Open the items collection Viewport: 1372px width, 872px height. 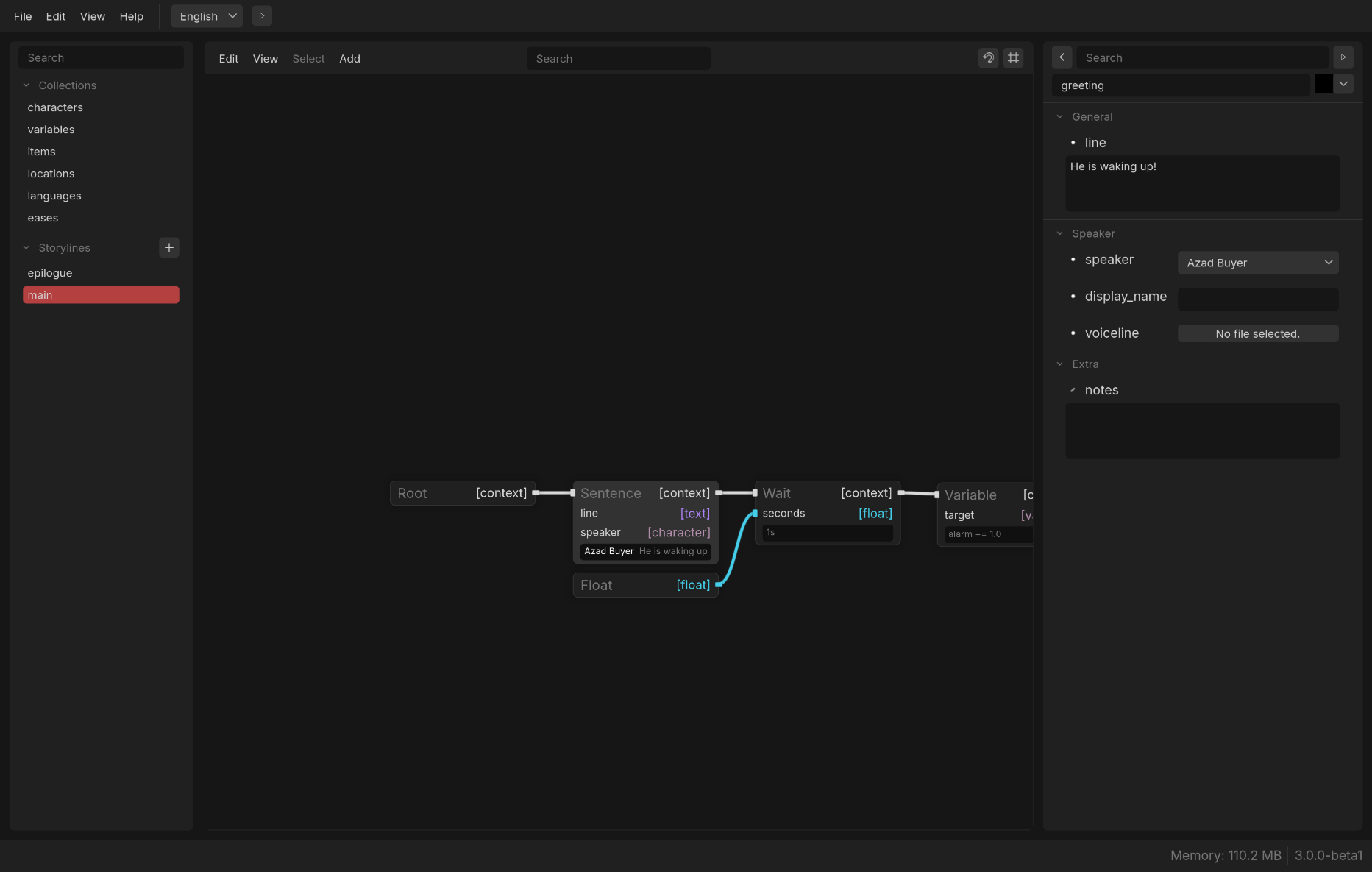click(101, 152)
